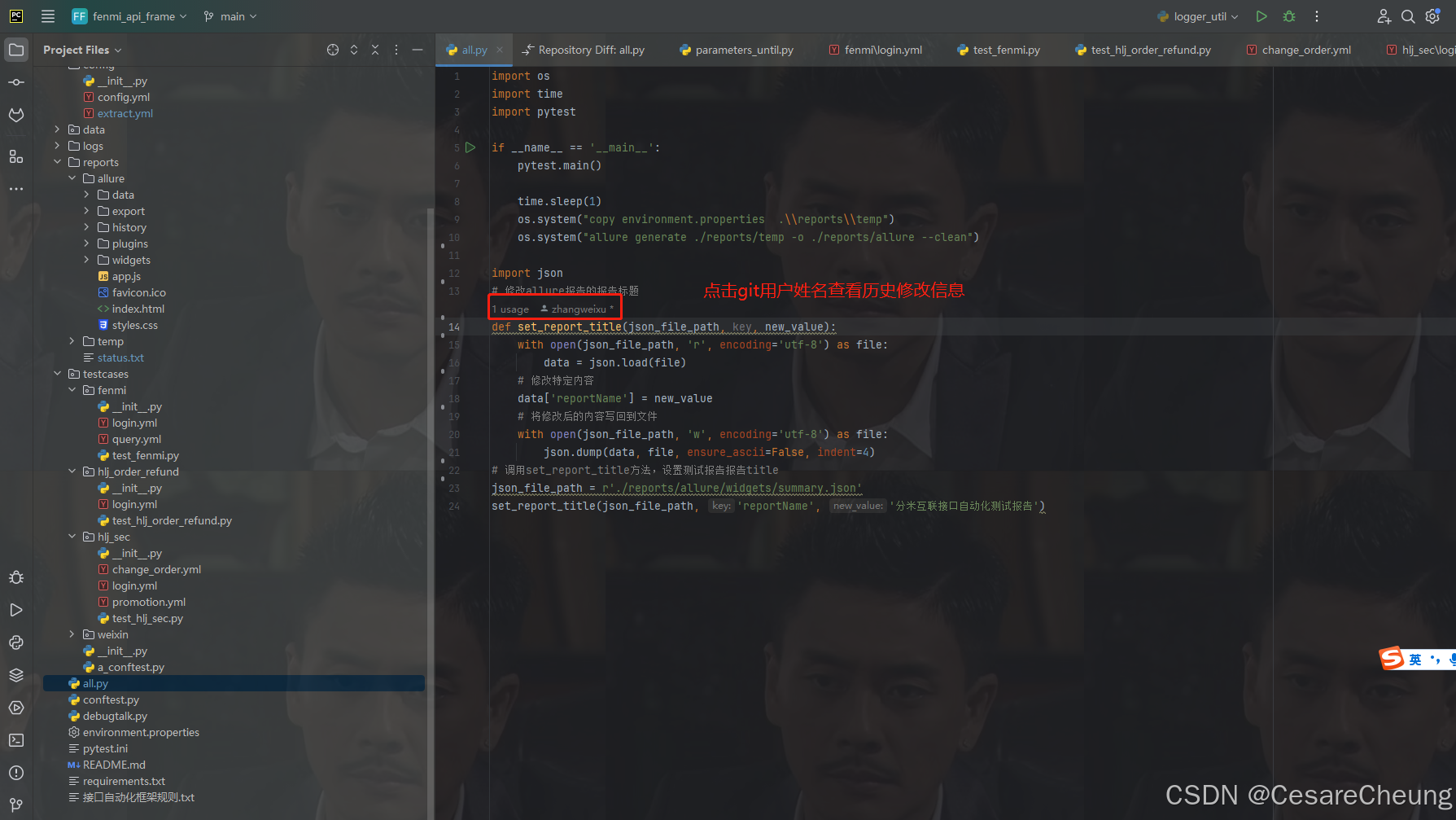Viewport: 1456px width, 820px height.
Task: Open promotion.yml in hlj_sec folder
Action: point(149,602)
